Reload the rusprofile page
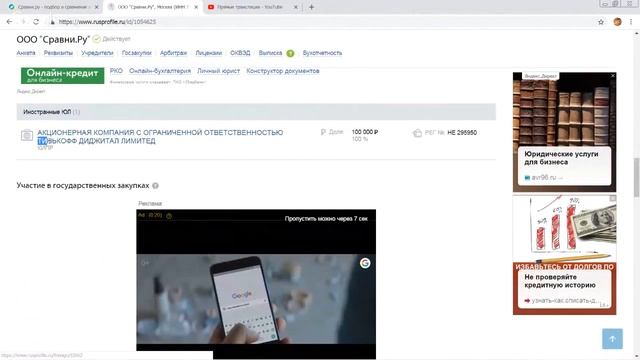 pyautogui.click(x=36, y=22)
